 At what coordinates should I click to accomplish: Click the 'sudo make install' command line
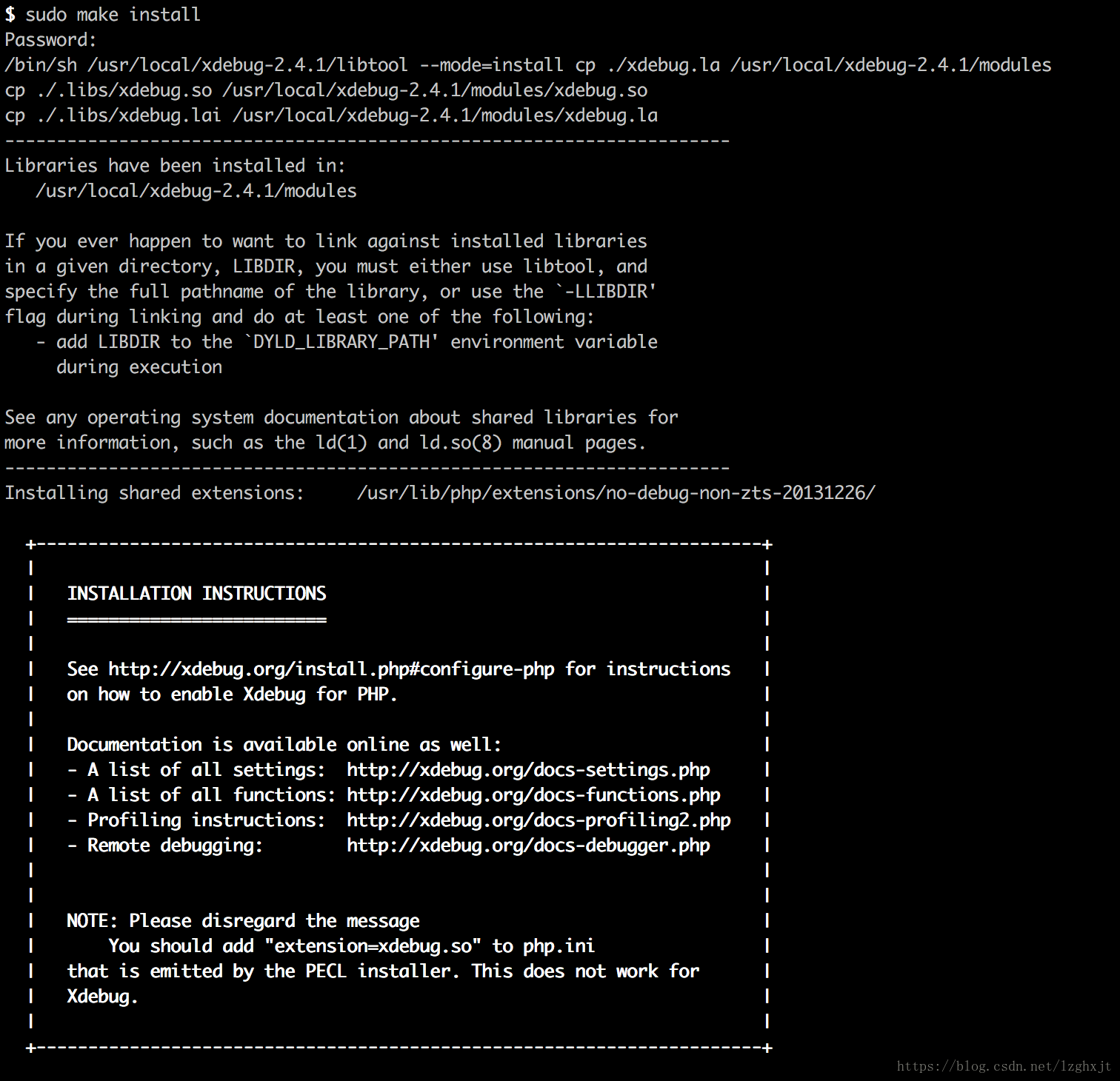tap(102, 15)
